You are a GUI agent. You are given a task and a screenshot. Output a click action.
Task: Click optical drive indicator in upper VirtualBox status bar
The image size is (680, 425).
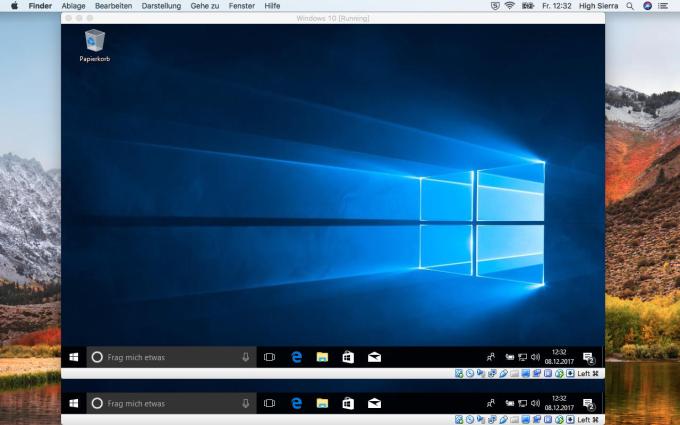click(x=470, y=373)
